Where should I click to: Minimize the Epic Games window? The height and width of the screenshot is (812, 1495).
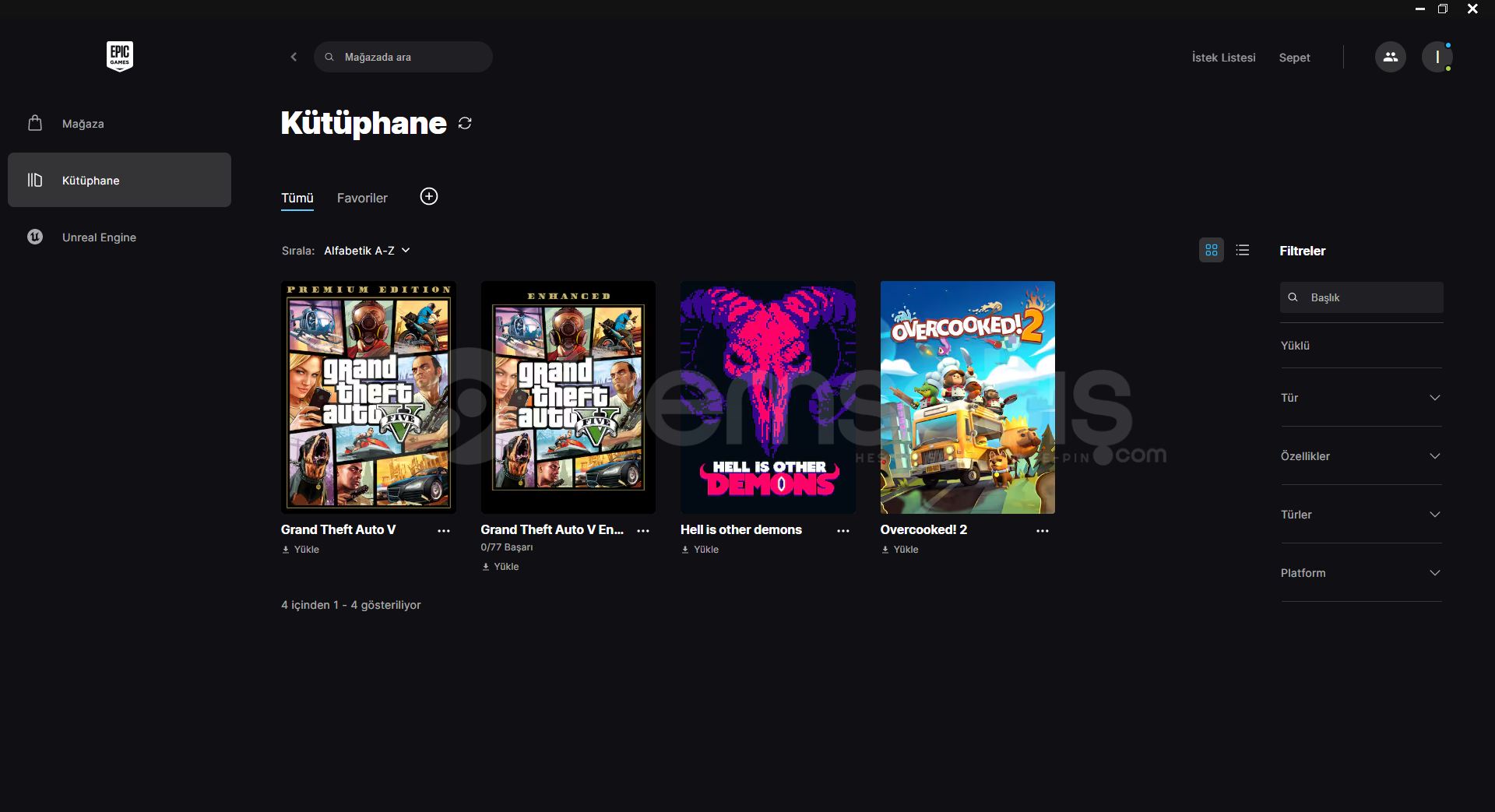click(x=1420, y=9)
